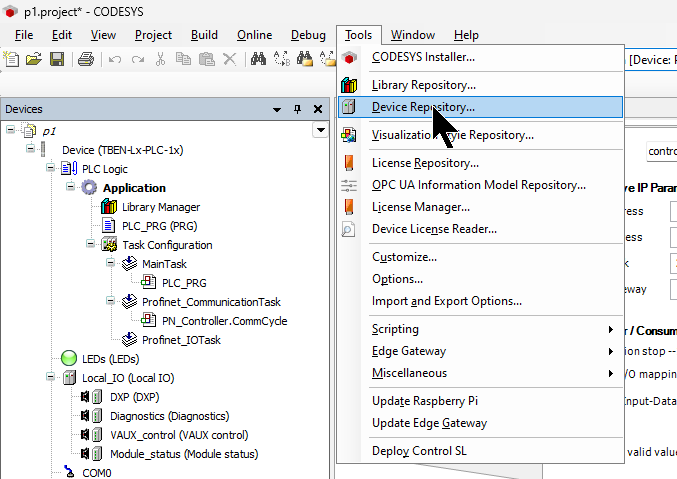This screenshot has height=479, width=677.
Task: Click the green LEDs circle icon
Action: (69, 358)
